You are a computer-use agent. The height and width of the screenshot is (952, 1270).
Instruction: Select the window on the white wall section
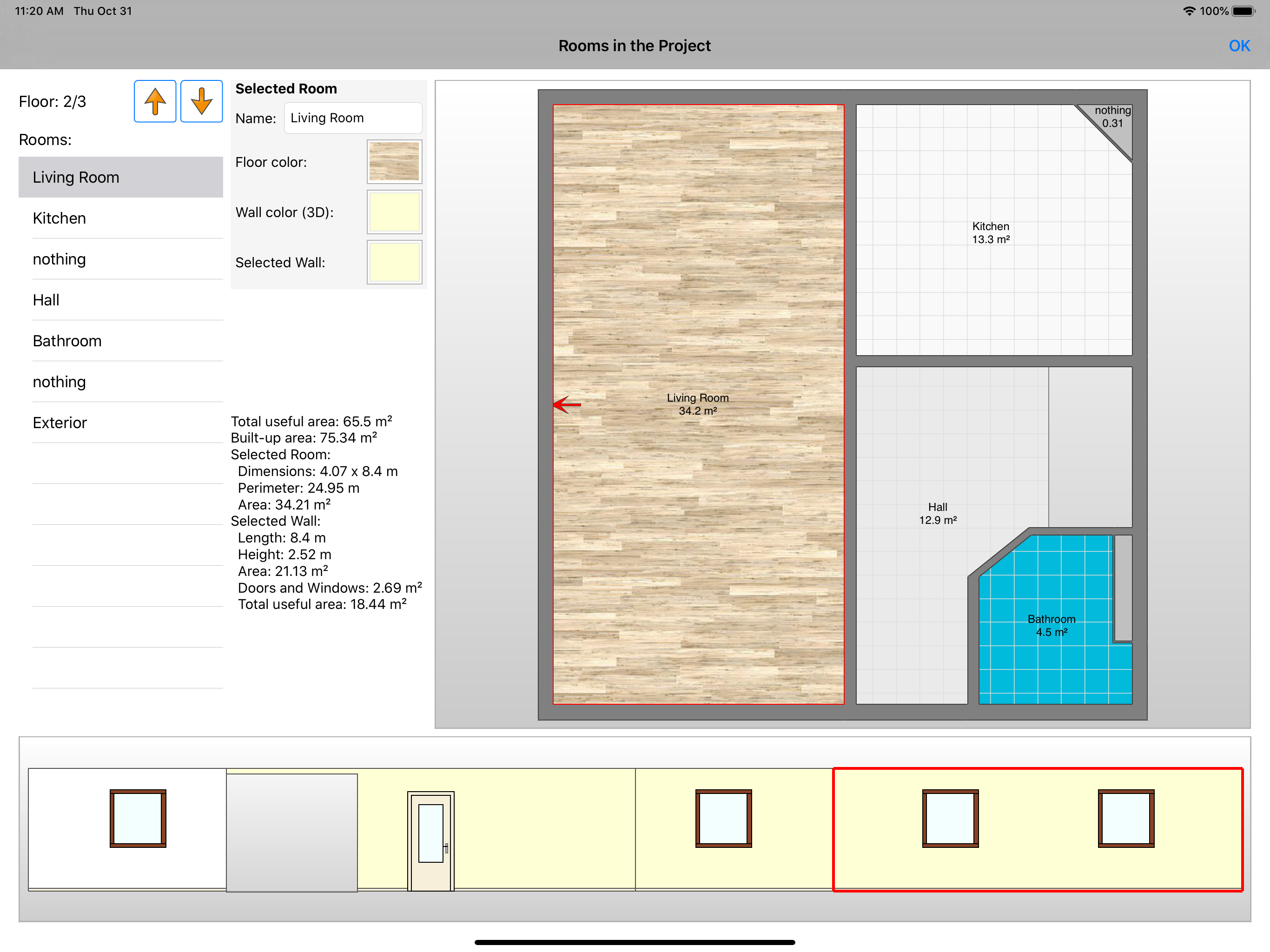[138, 818]
